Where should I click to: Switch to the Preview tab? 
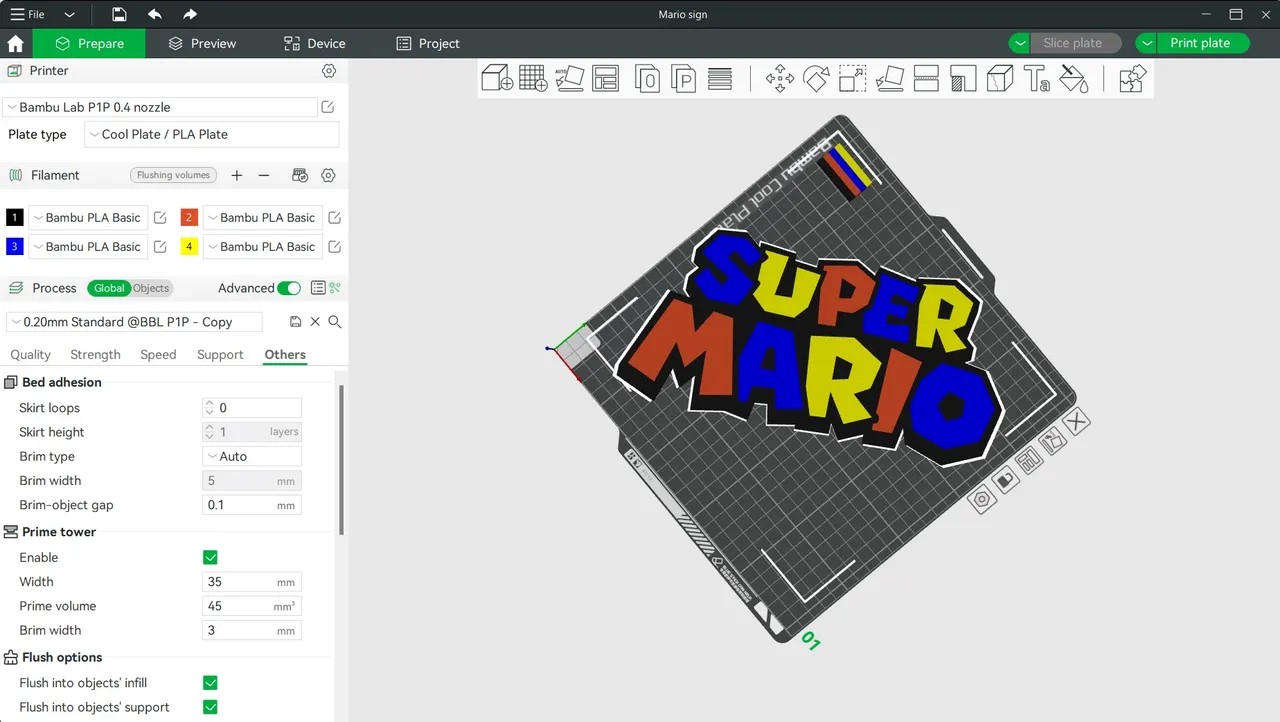click(202, 43)
